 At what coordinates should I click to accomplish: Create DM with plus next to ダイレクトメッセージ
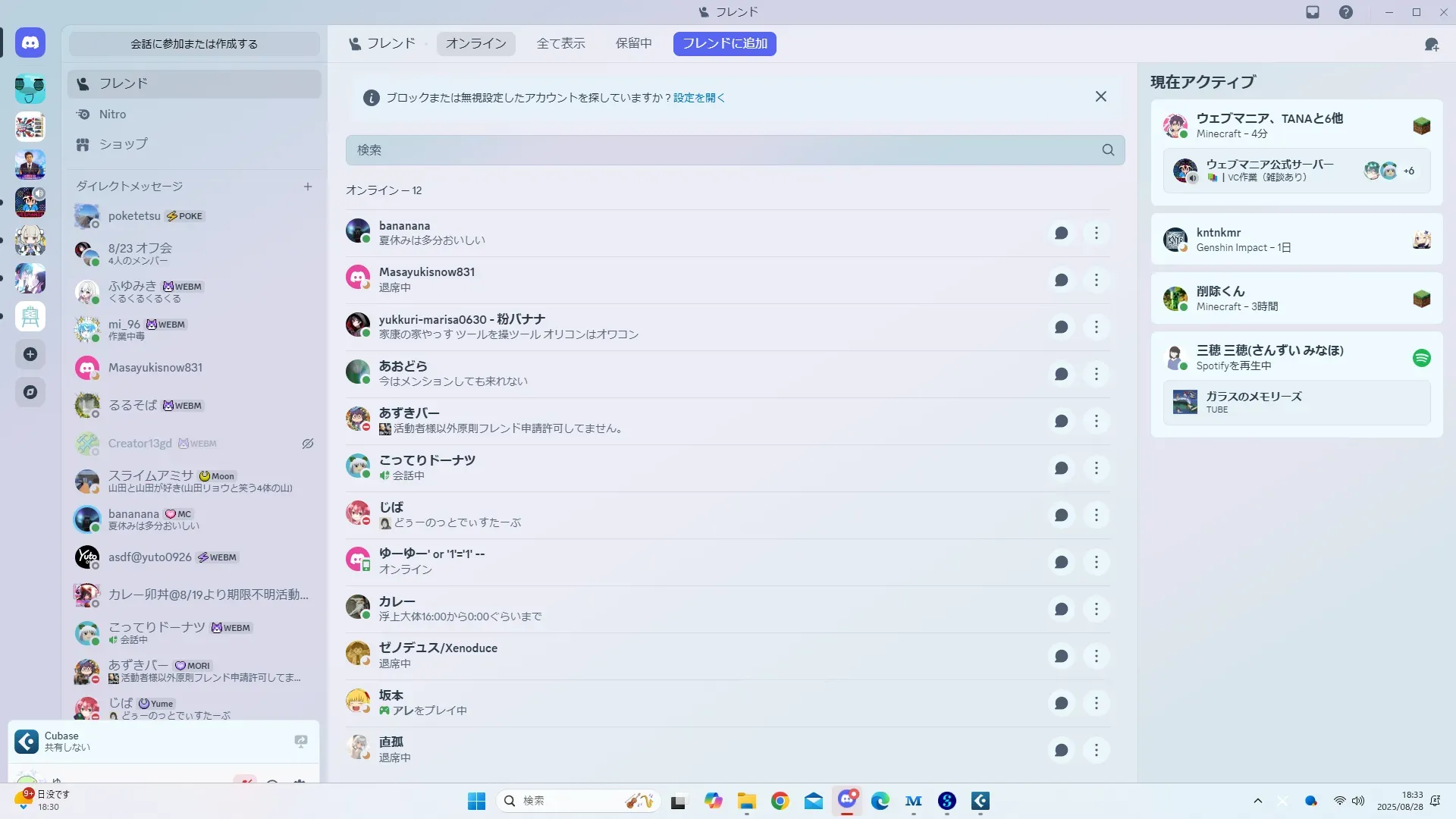click(x=308, y=187)
